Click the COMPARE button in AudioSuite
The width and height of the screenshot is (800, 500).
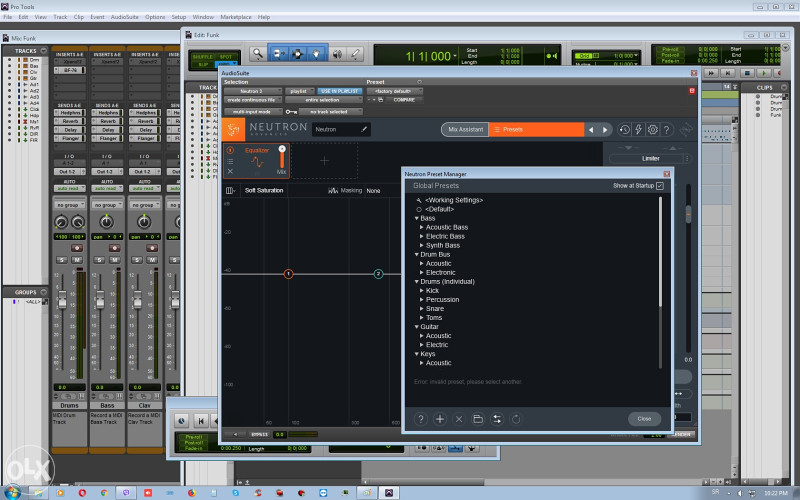pyautogui.click(x=404, y=100)
